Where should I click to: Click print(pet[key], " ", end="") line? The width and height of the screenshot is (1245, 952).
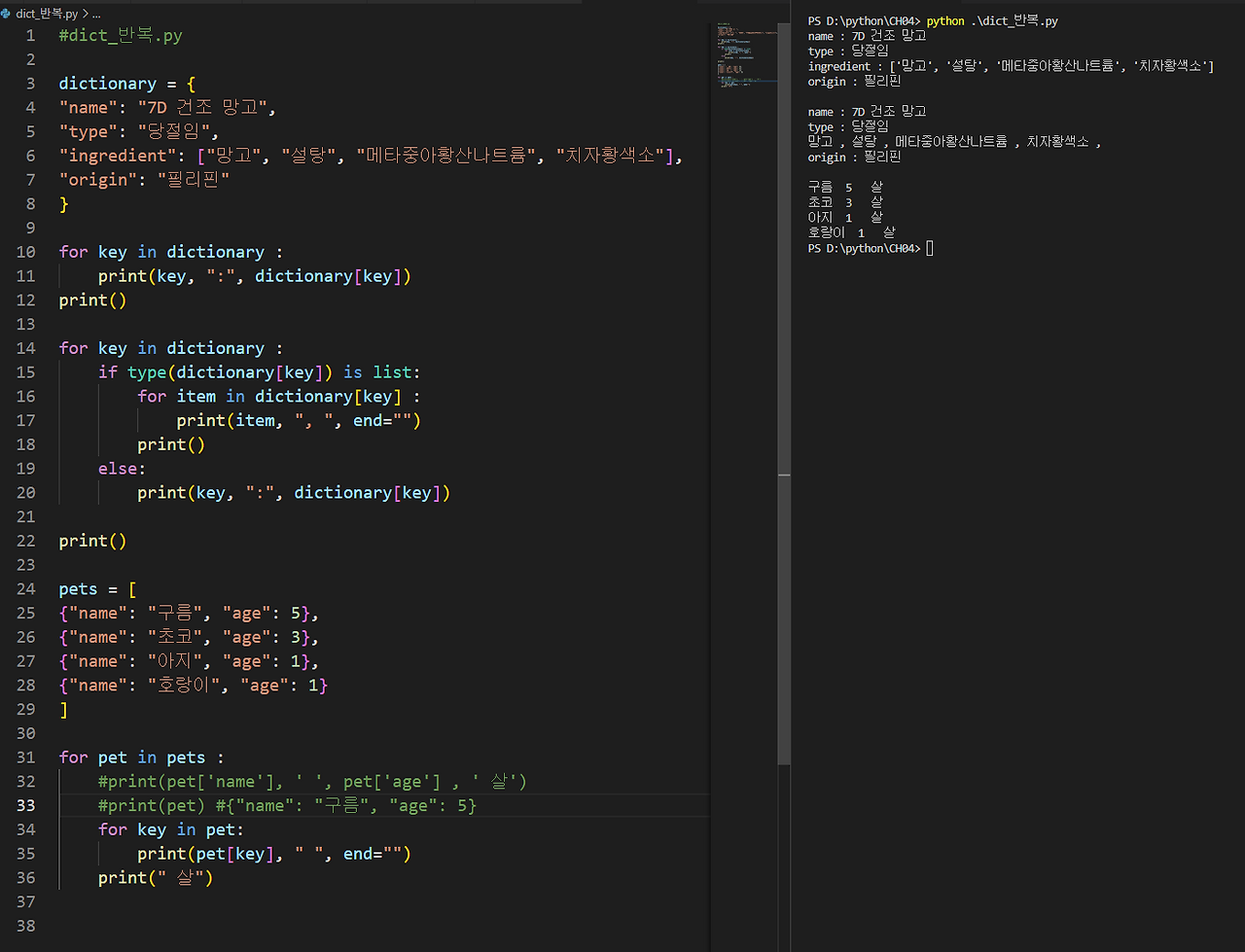[x=274, y=853]
